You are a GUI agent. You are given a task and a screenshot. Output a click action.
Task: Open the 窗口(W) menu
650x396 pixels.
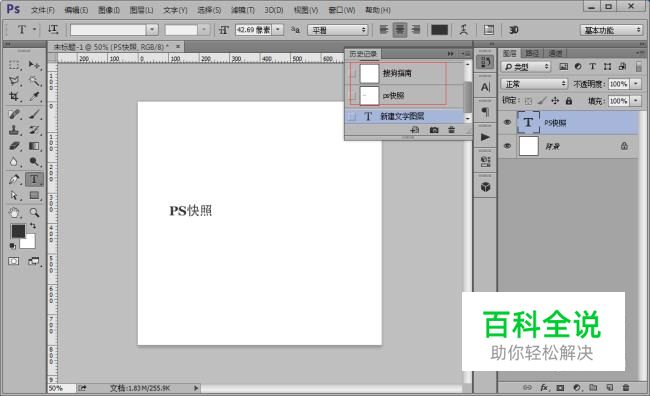pyautogui.click(x=342, y=10)
